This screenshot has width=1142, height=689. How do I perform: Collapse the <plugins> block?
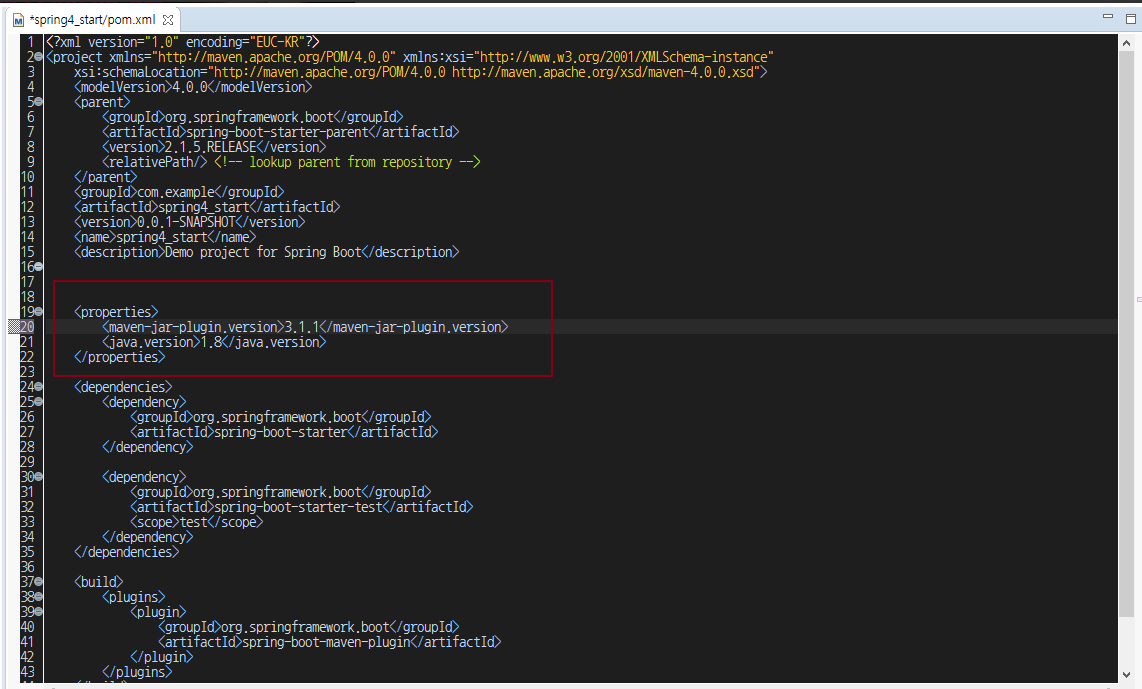[x=37, y=596]
